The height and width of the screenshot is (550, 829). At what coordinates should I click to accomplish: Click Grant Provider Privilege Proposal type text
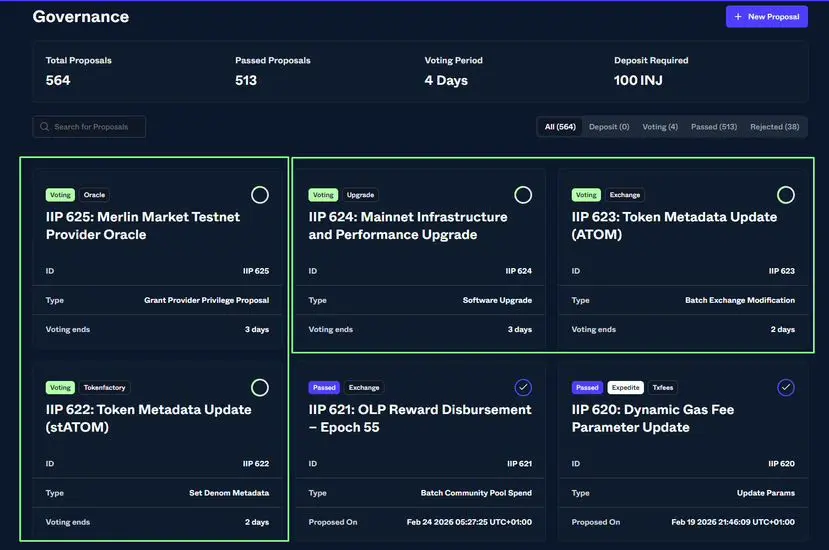pos(206,300)
